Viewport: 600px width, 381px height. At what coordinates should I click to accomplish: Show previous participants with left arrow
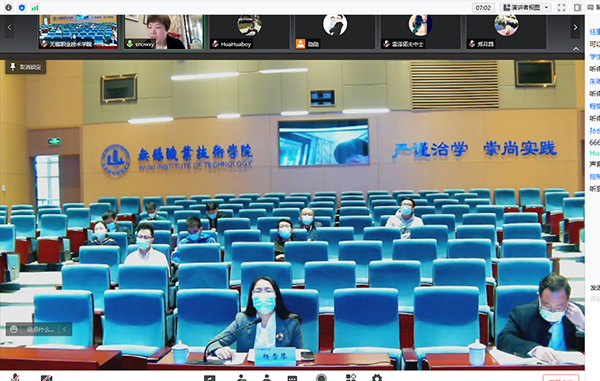pos(10,27)
